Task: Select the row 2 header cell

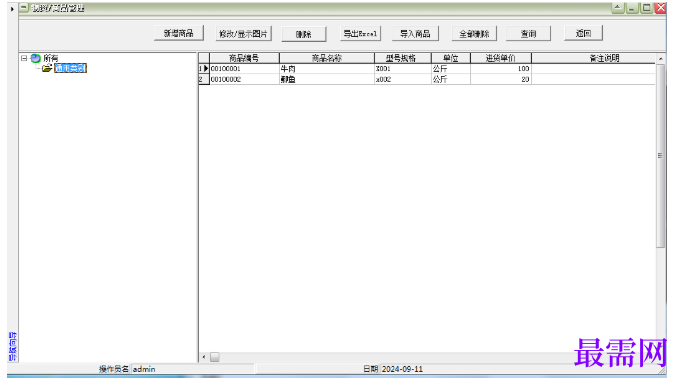Action: [204, 79]
